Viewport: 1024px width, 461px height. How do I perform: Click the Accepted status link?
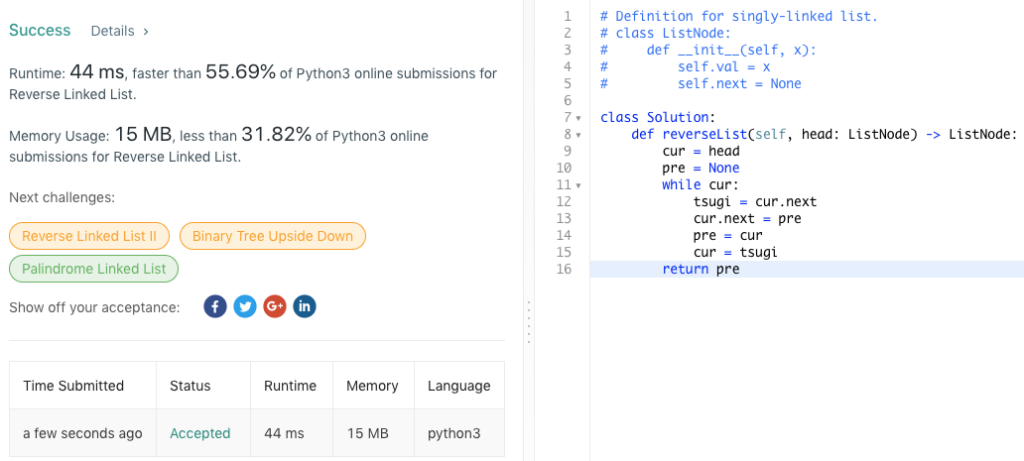point(200,433)
